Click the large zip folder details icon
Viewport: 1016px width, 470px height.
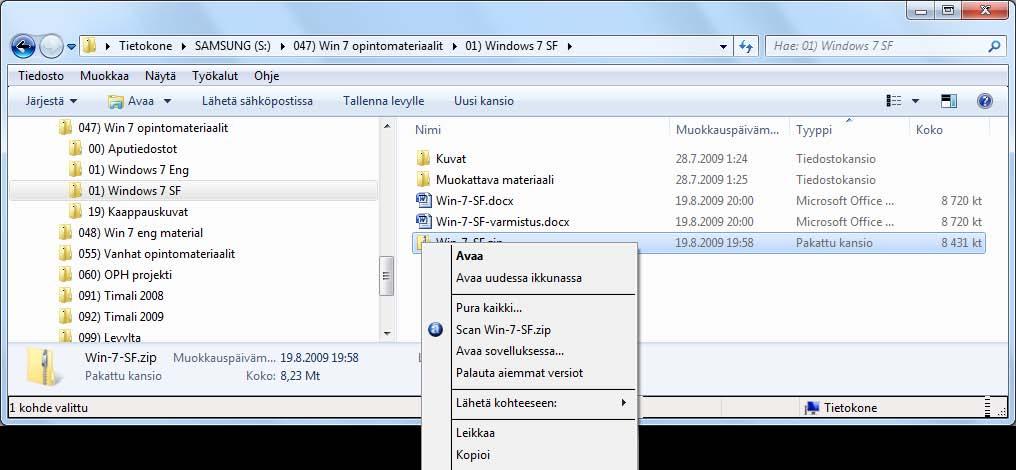44,368
